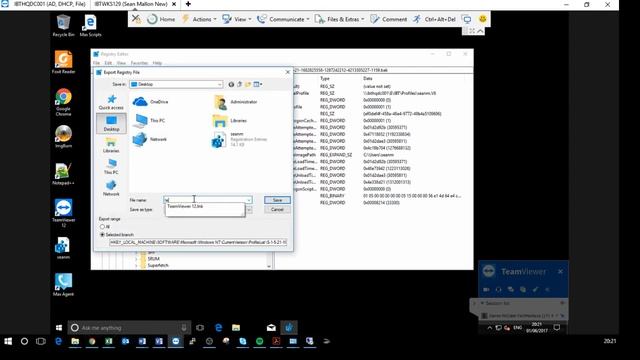640x360 pixels.
Task: Select Libraries in the places bar
Action: tap(111, 145)
